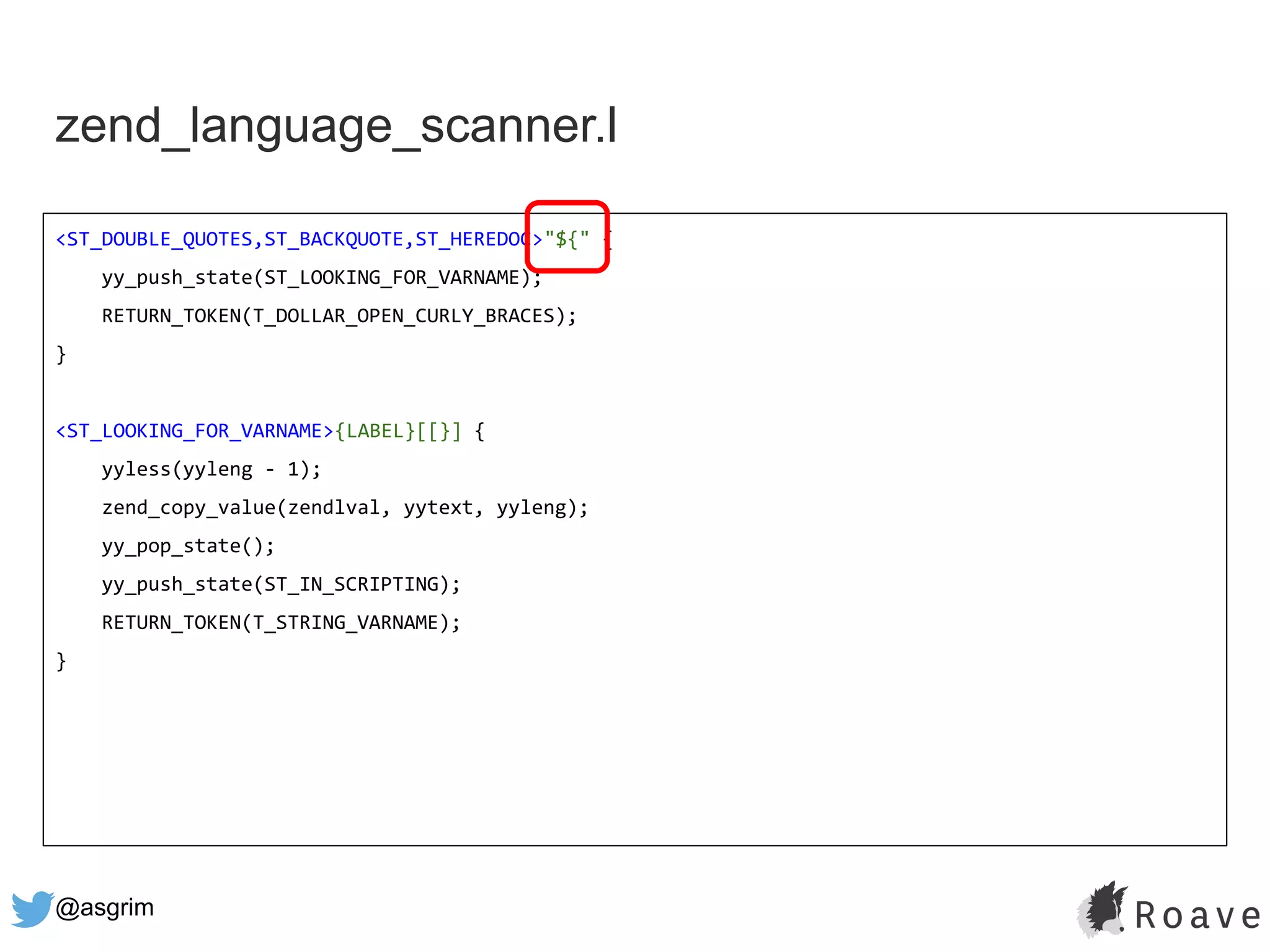Click the yyless(yyleng - 1) line
Screen dimensions: 1270x952
click(211, 469)
